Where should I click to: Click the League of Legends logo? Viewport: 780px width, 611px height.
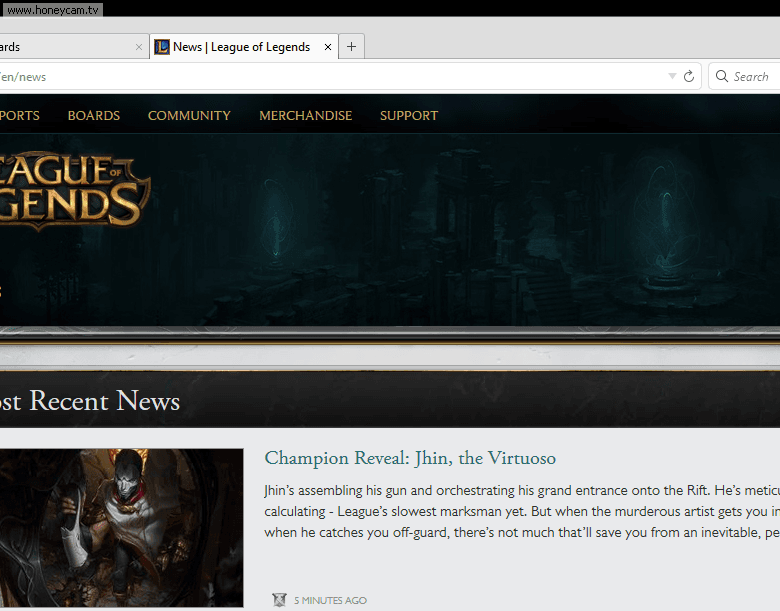75,190
